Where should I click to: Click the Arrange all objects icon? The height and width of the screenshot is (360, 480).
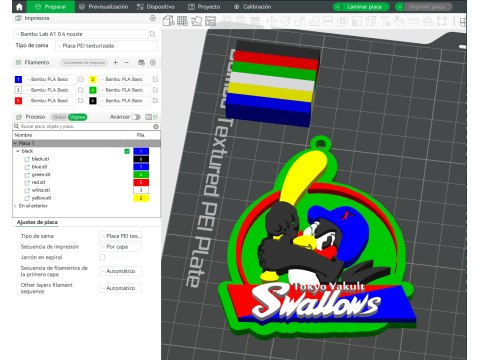click(210, 21)
